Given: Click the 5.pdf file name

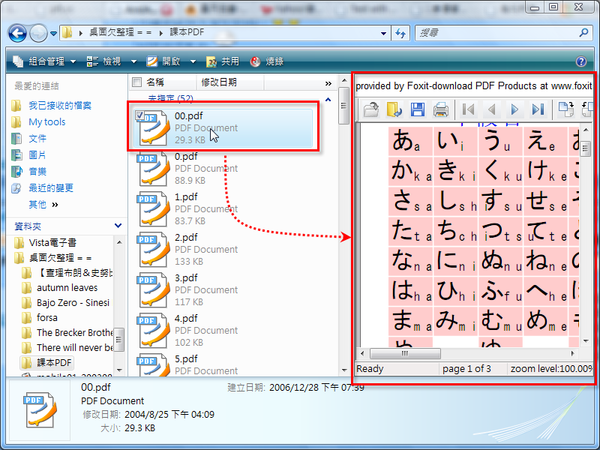Looking at the screenshot, I should (186, 359).
